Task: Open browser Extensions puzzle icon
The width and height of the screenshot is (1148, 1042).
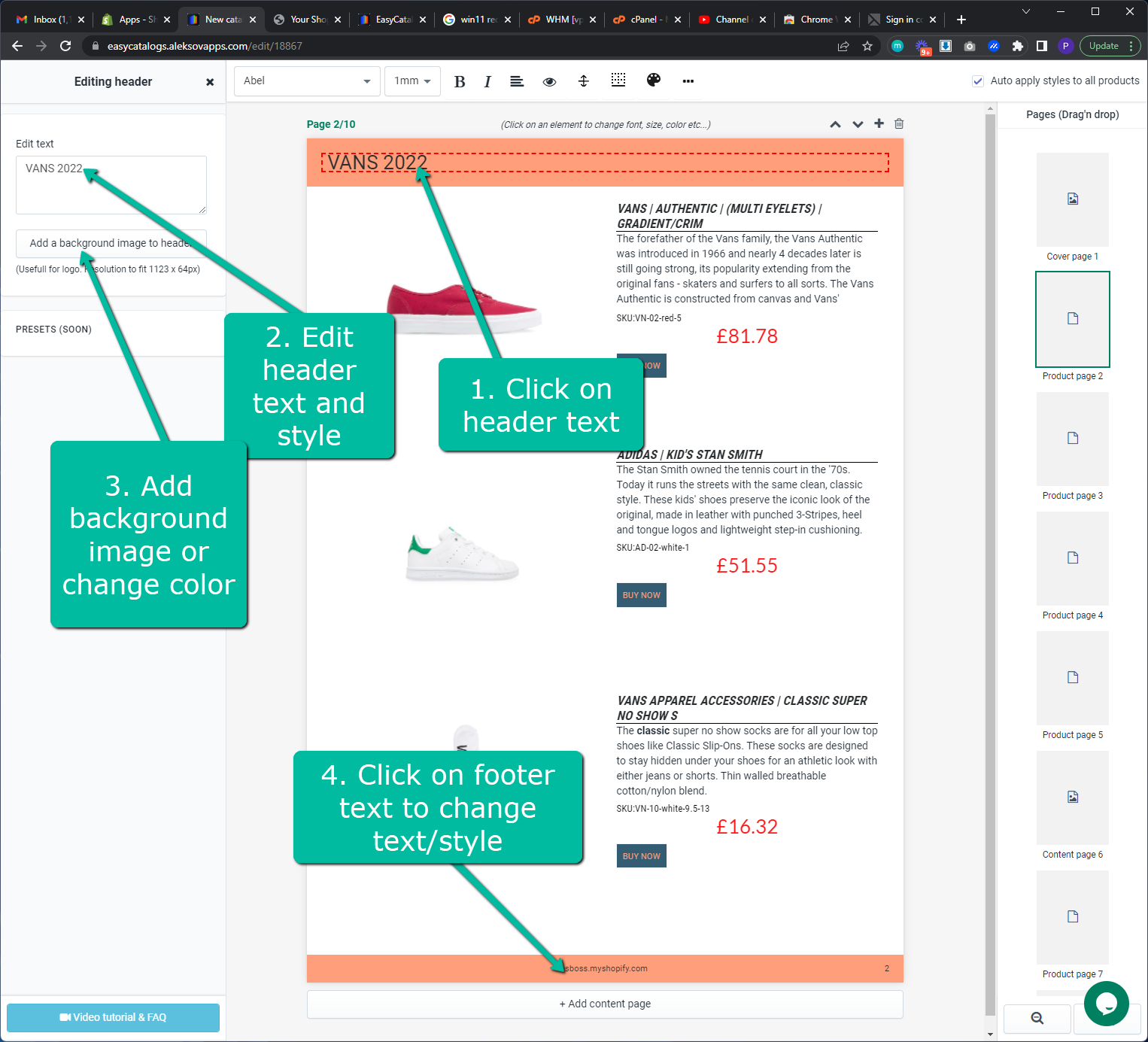Action: coord(1018,46)
